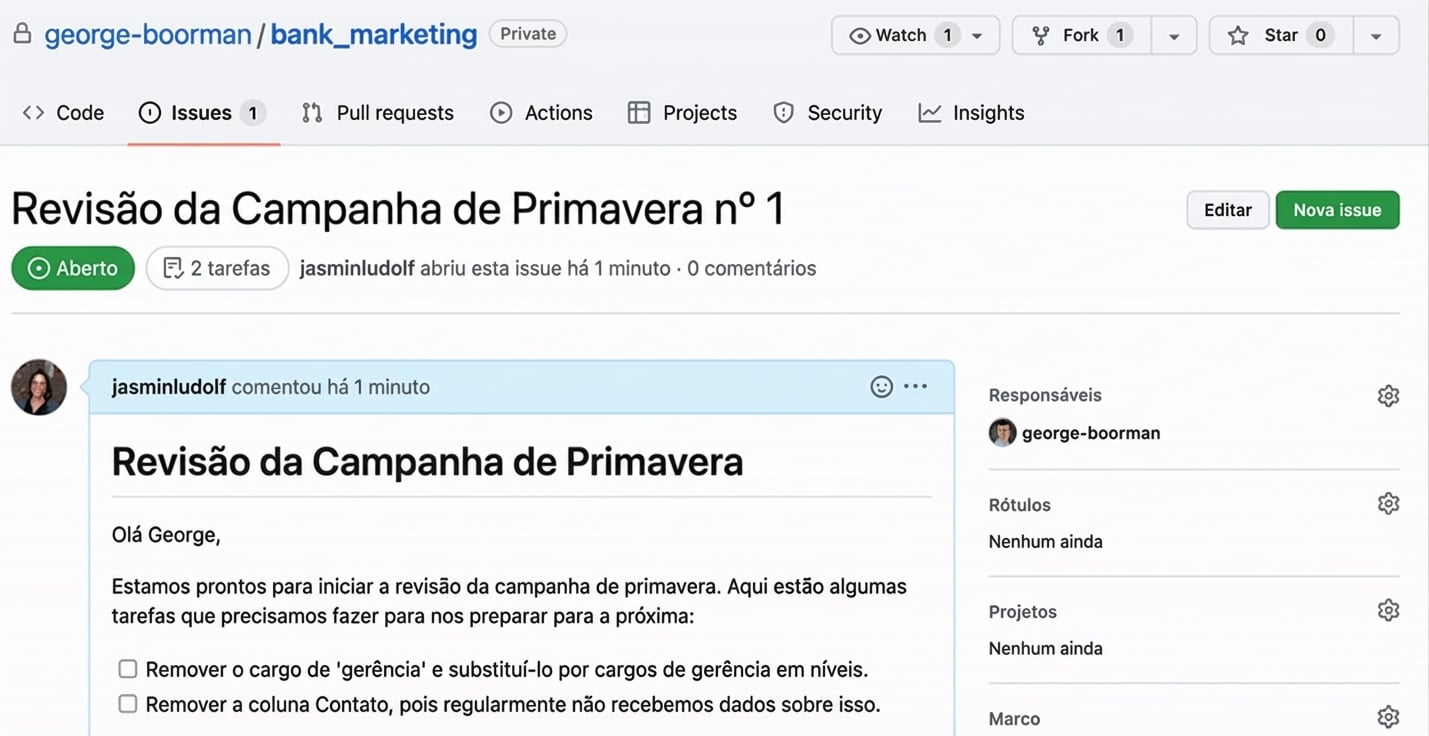Open the Pull requests tab

click(x=378, y=113)
